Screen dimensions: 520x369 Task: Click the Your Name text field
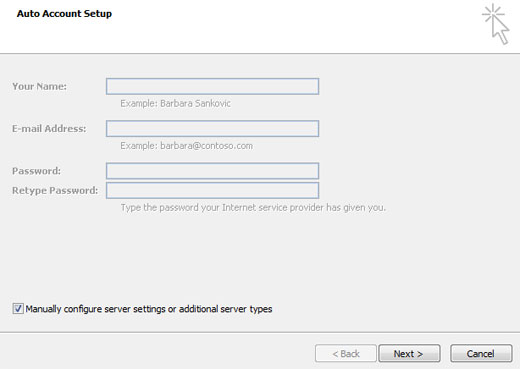212,86
